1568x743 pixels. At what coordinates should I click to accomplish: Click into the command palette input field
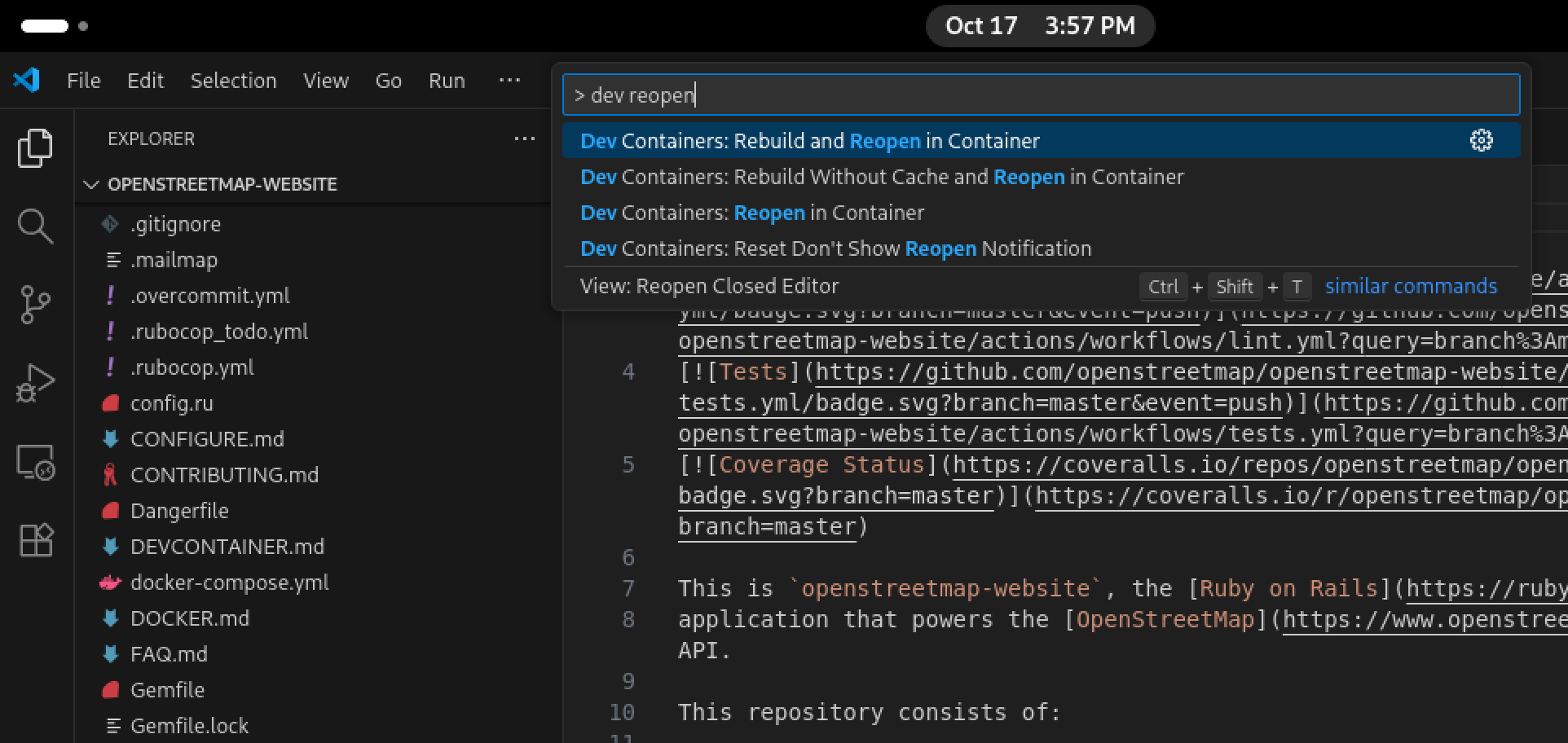coord(1040,95)
